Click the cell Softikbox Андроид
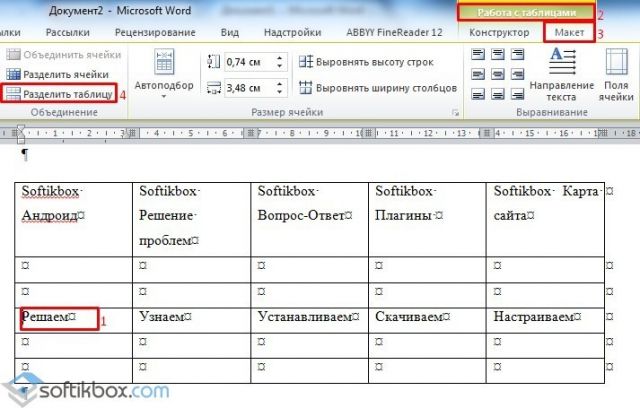The height and width of the screenshot is (408, 640). tap(73, 220)
